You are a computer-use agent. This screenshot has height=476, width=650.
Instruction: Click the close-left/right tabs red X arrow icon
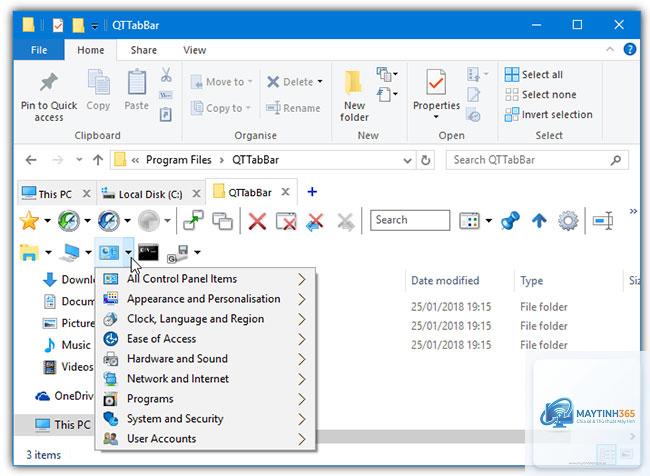click(315, 221)
